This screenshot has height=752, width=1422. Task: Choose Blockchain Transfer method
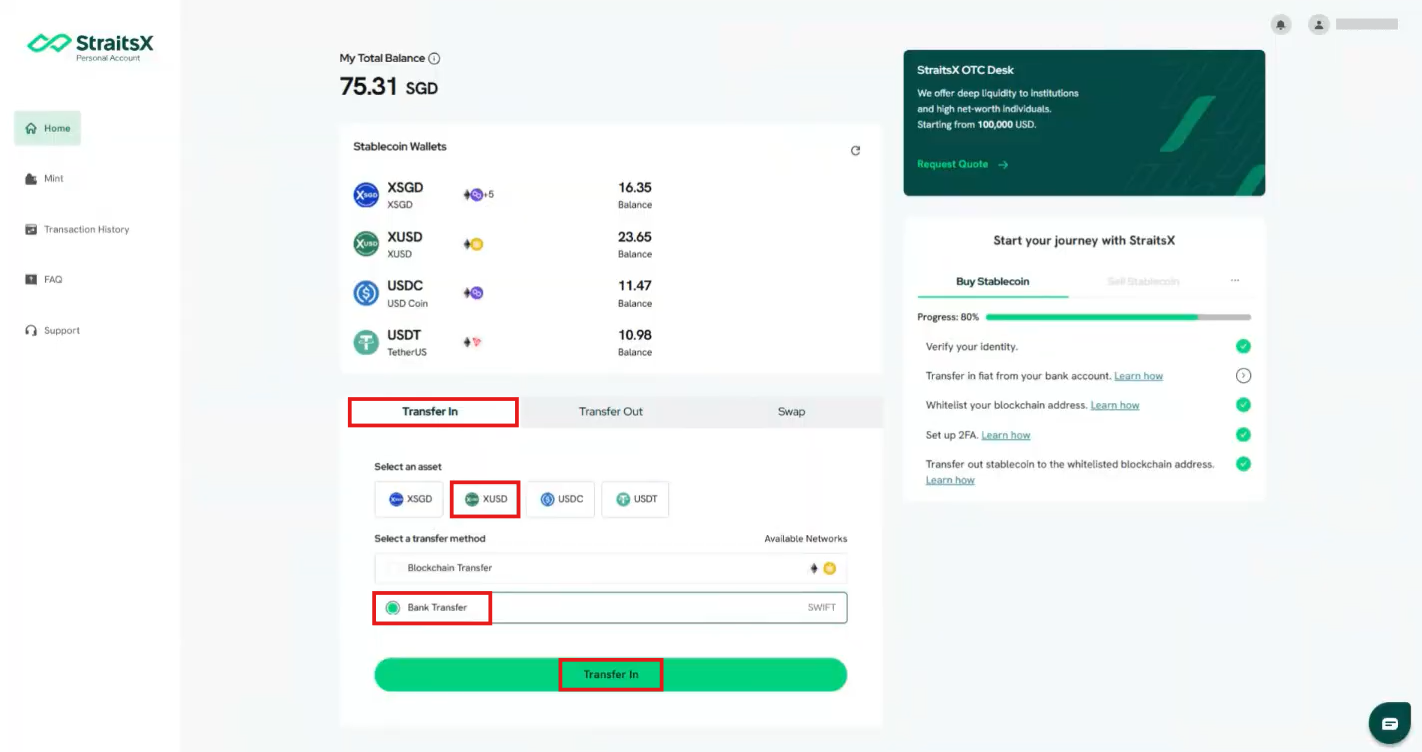pos(611,568)
